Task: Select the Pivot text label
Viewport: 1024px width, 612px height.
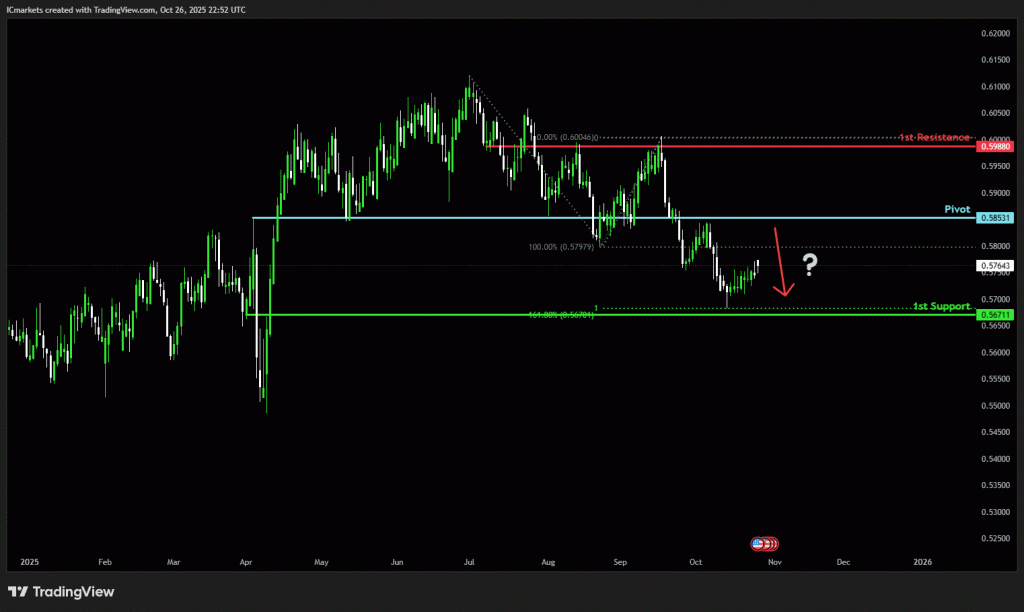Action: pyautogui.click(x=957, y=209)
